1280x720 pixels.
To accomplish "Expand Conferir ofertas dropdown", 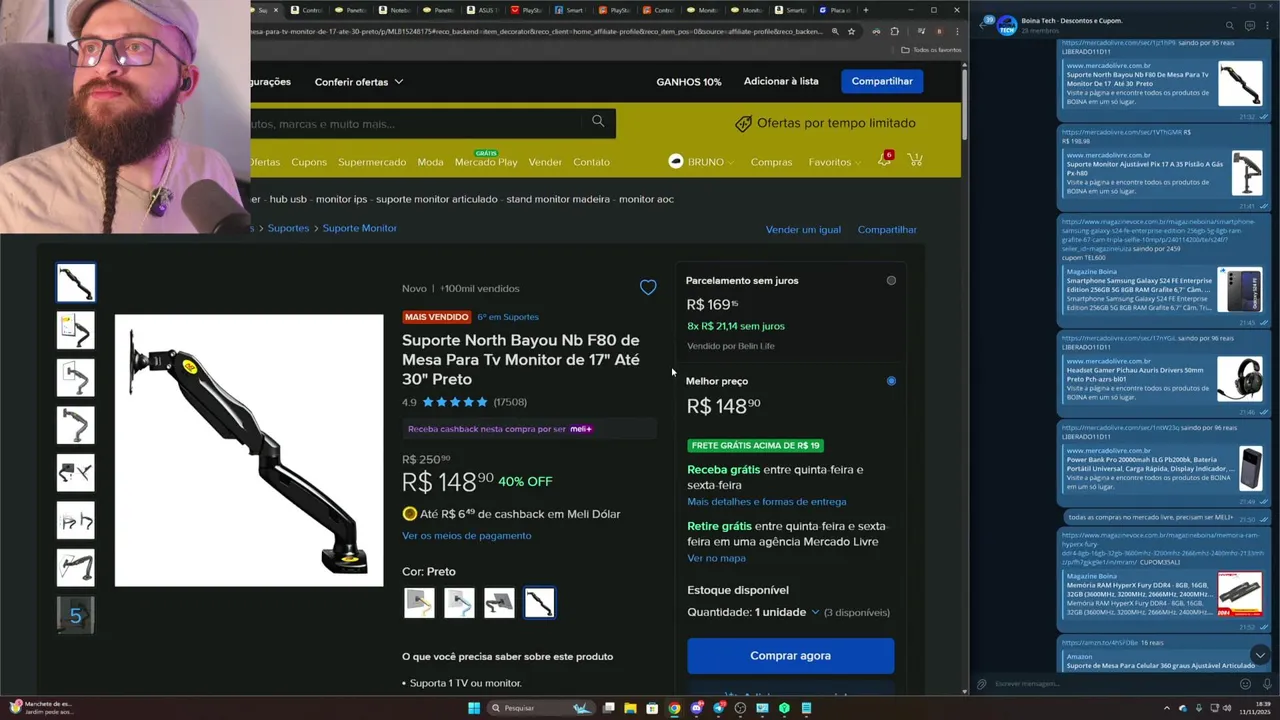I will tap(359, 81).
